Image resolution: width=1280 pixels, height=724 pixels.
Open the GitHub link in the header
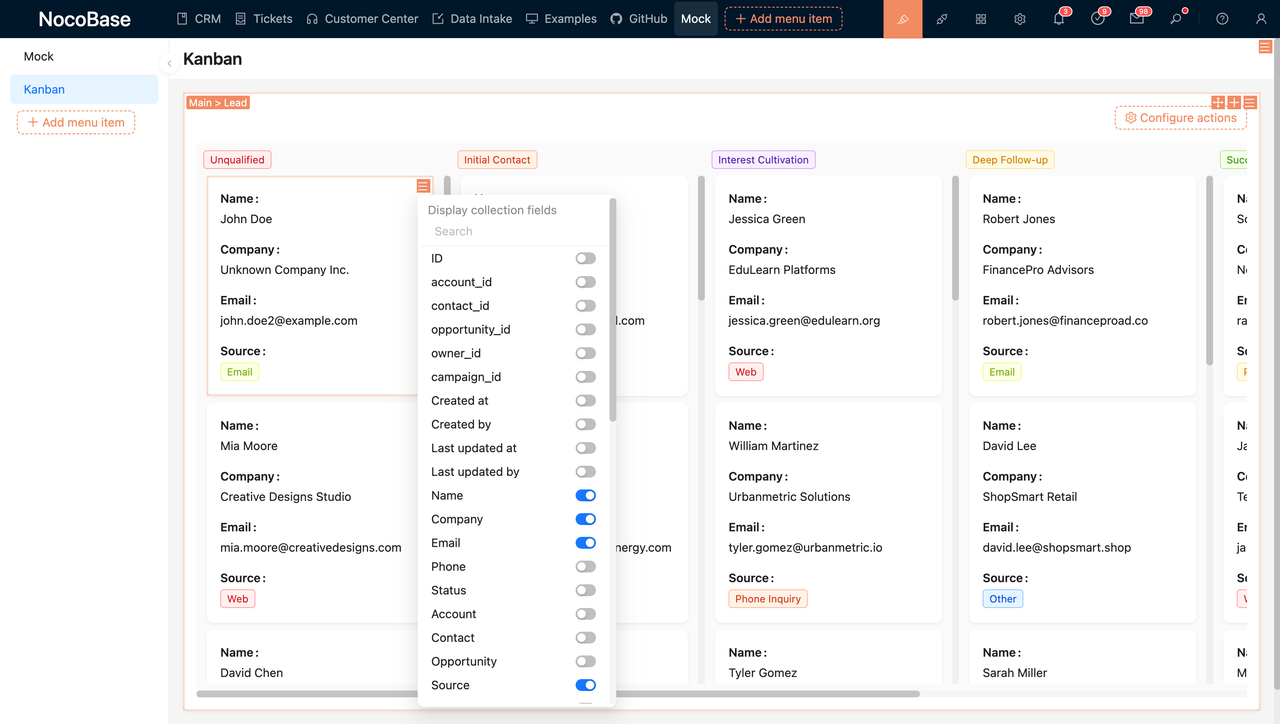click(638, 18)
